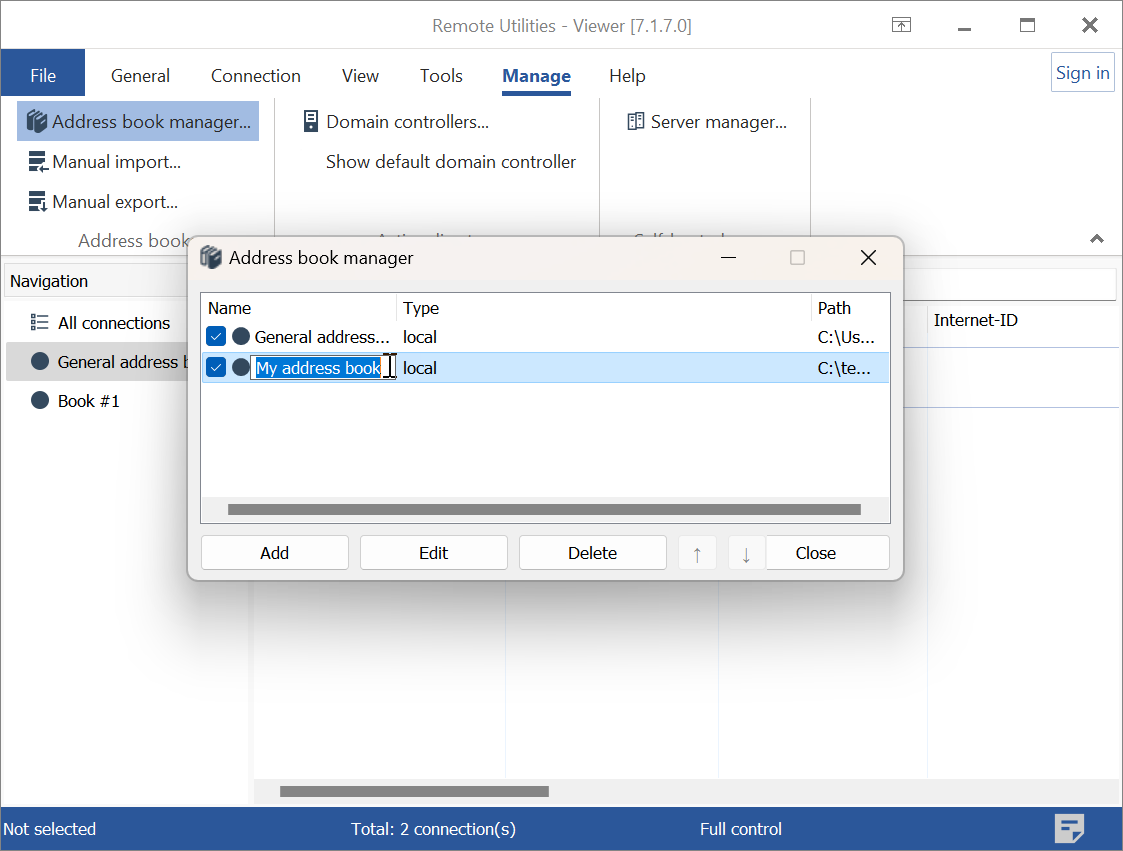The image size is (1123, 851).
Task: Select the All connections list icon
Action: 40,323
